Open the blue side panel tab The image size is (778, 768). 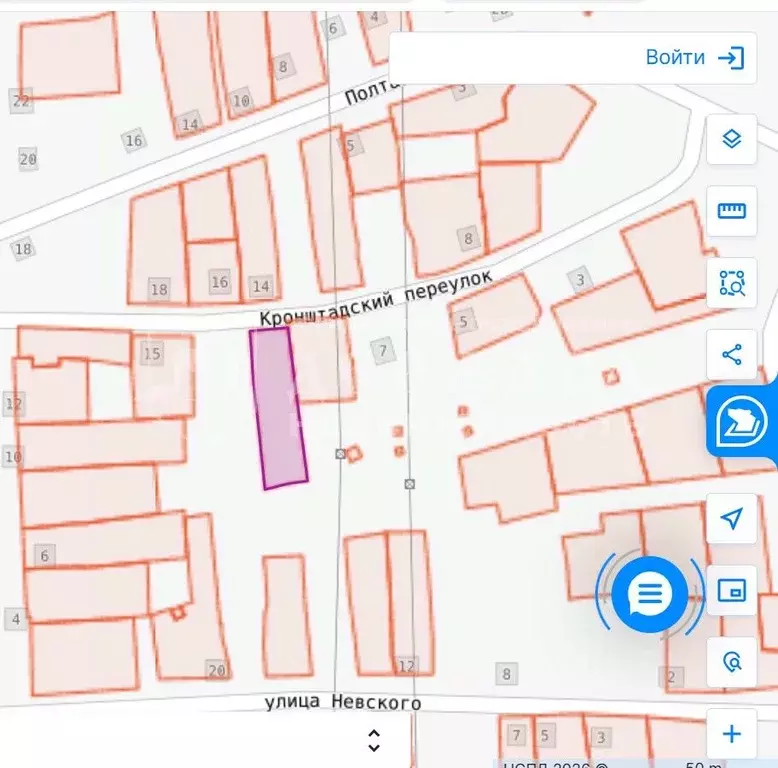tap(742, 422)
